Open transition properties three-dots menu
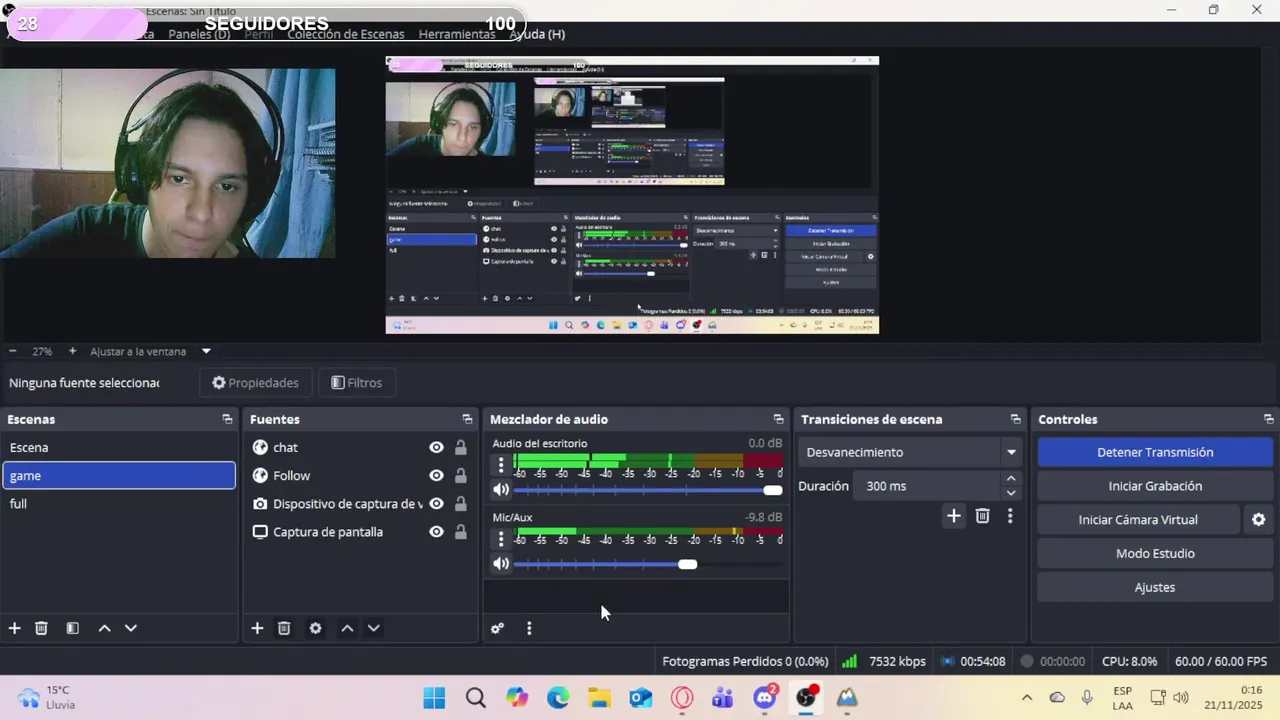Screen dimensions: 1280x720 (1010, 516)
